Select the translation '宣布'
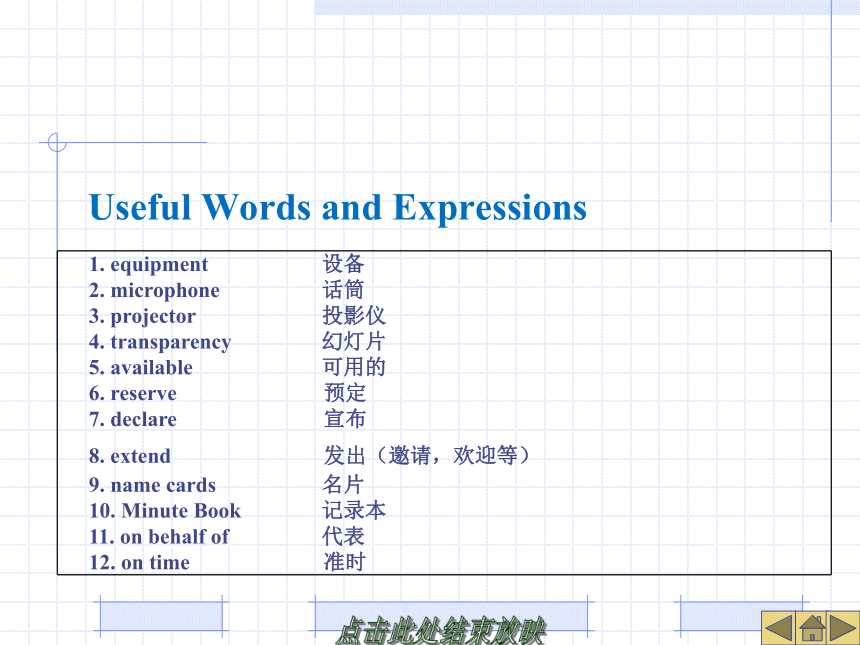 click(344, 418)
